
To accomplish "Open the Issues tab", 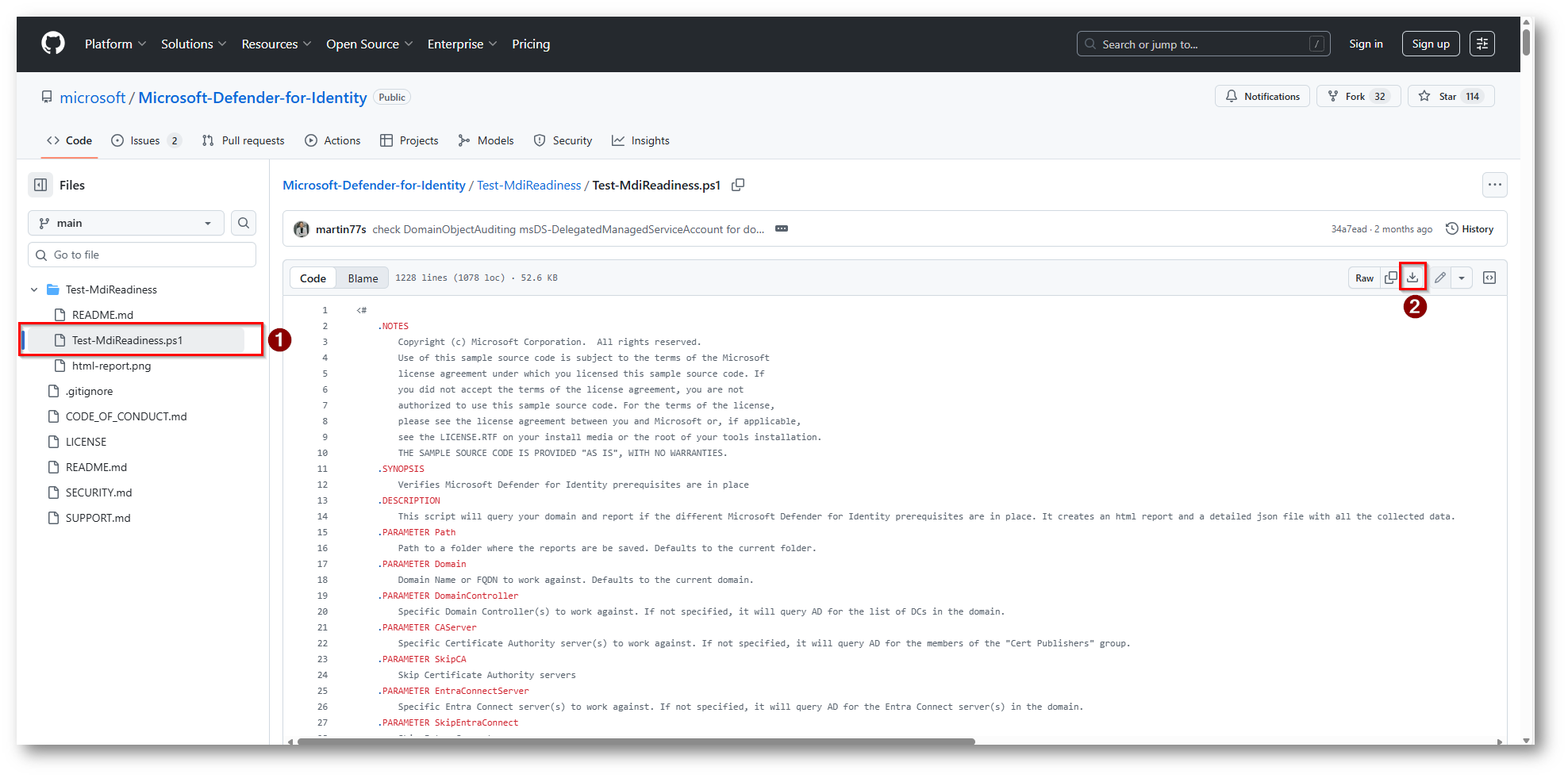I will pyautogui.click(x=146, y=140).
